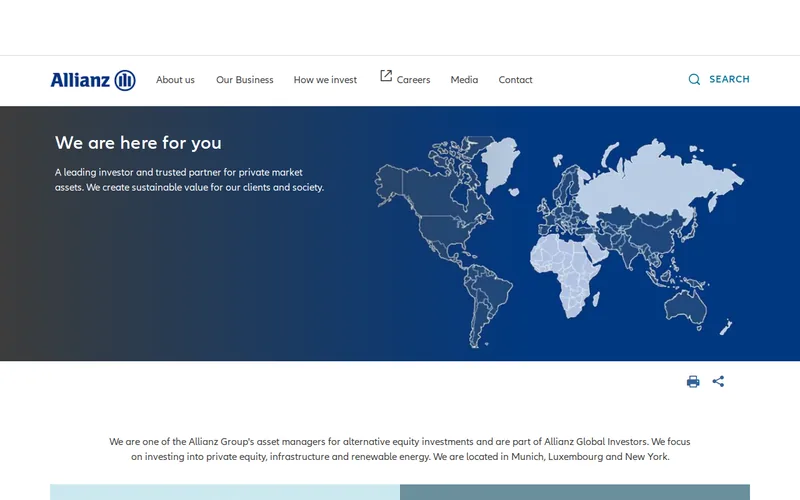Open the About us menu
This screenshot has width=800, height=500.
tap(175, 80)
